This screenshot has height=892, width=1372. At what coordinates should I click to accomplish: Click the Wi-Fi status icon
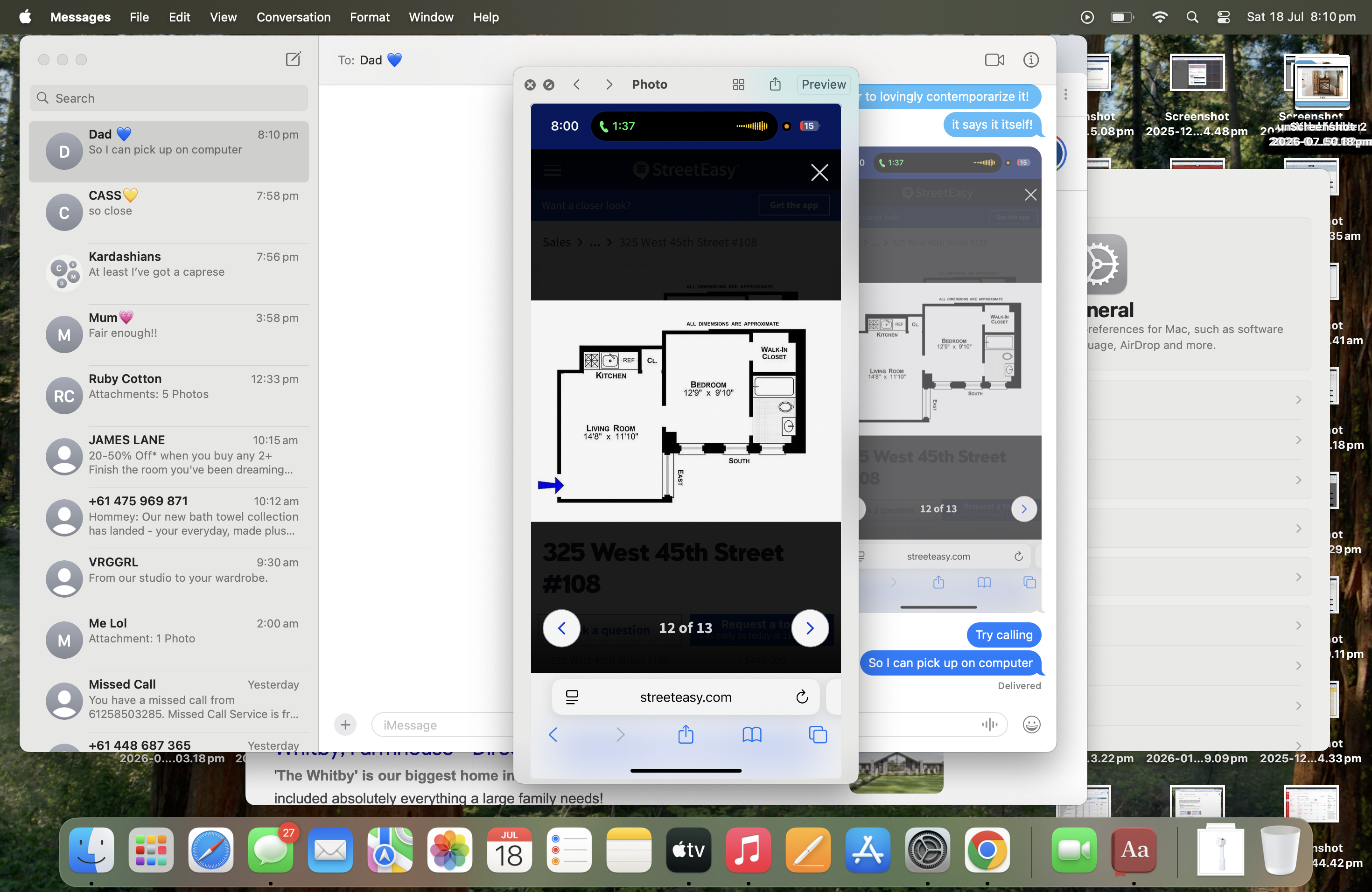1160,17
